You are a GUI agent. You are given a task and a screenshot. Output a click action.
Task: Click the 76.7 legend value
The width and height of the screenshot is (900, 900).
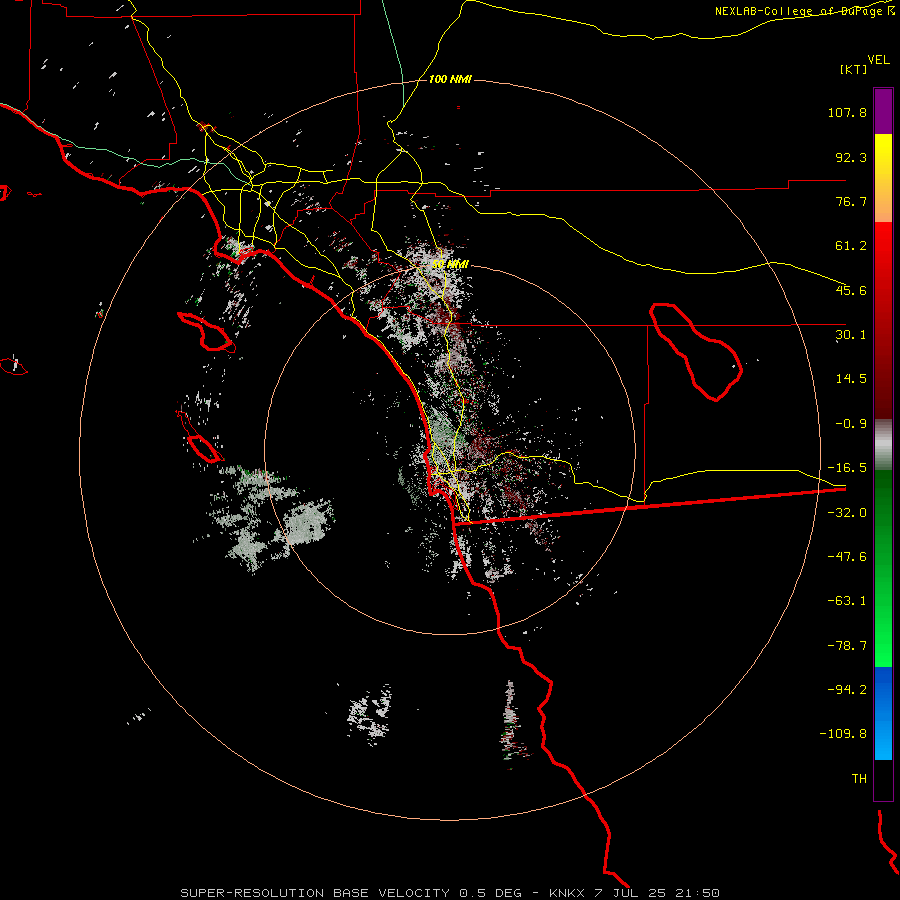[851, 201]
